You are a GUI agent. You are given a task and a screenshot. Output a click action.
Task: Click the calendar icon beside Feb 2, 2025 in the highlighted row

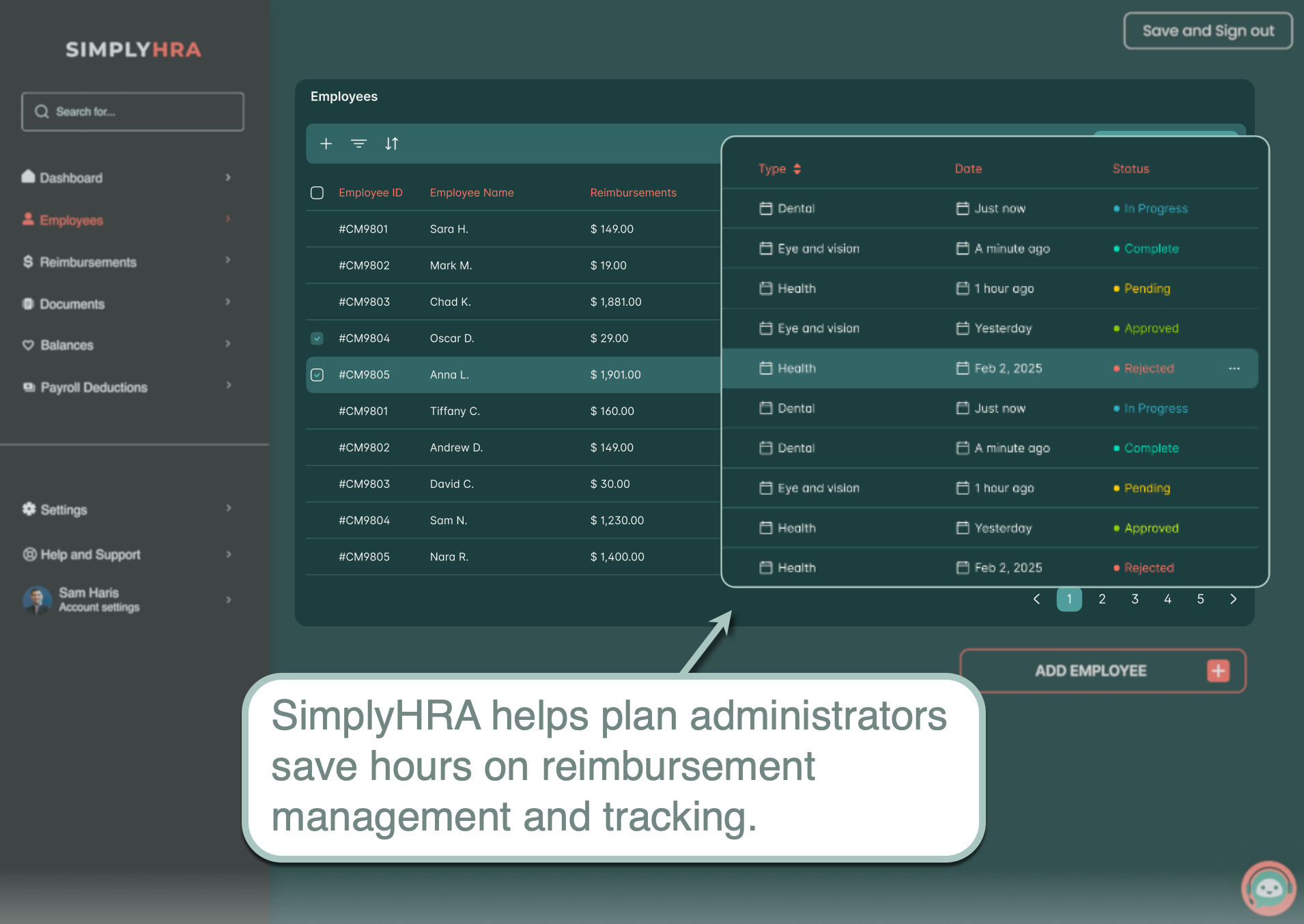(x=963, y=369)
